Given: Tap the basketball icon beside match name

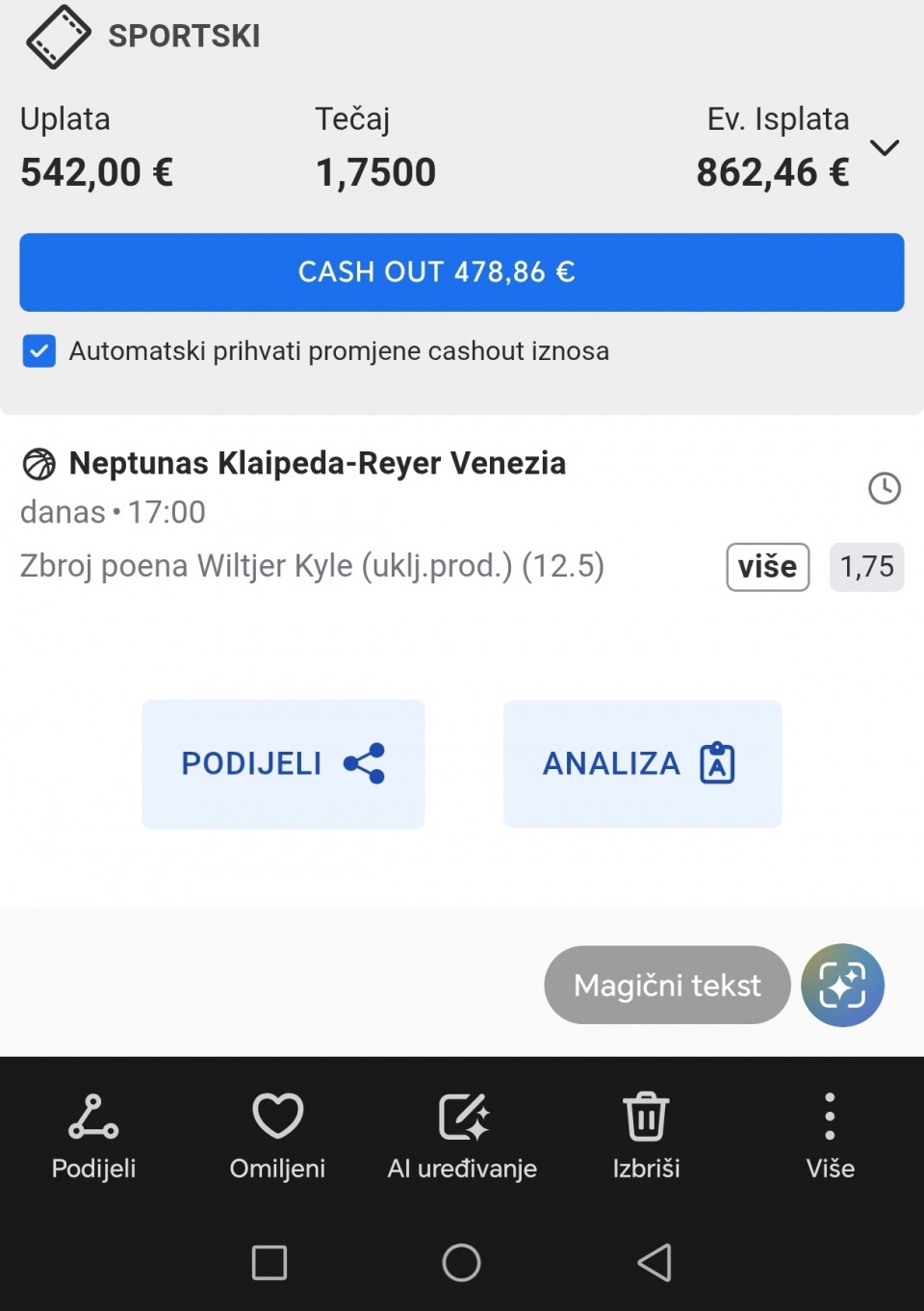Looking at the screenshot, I should pos(39,464).
